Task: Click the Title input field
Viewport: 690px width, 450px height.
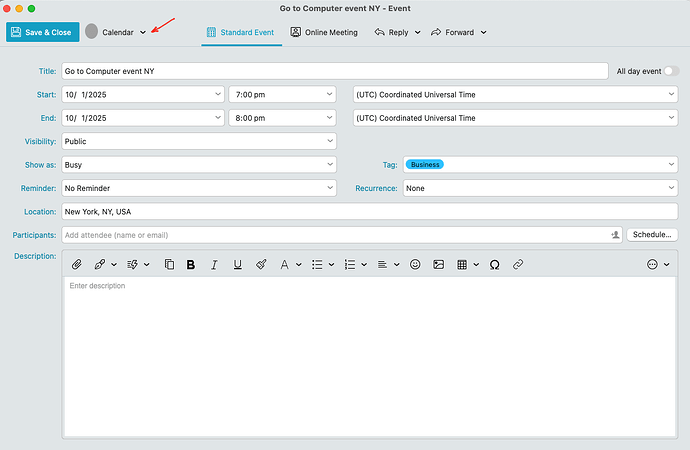Action: click(x=335, y=71)
